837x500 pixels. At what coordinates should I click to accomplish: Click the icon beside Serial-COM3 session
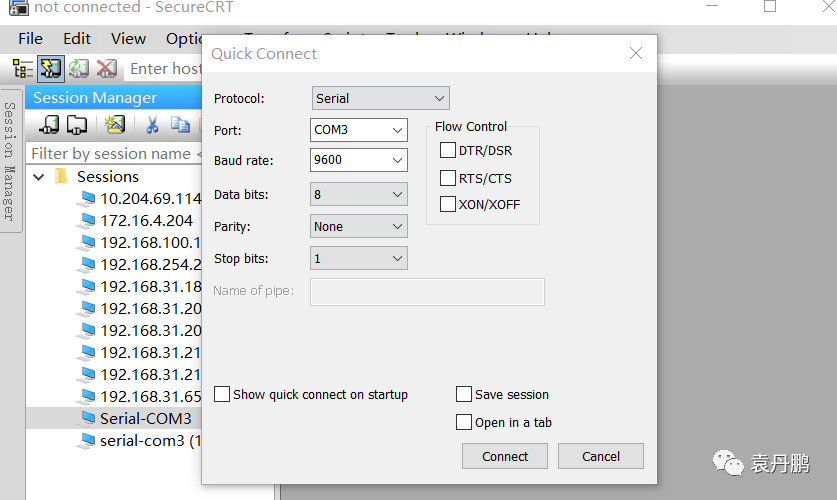[x=86, y=418]
